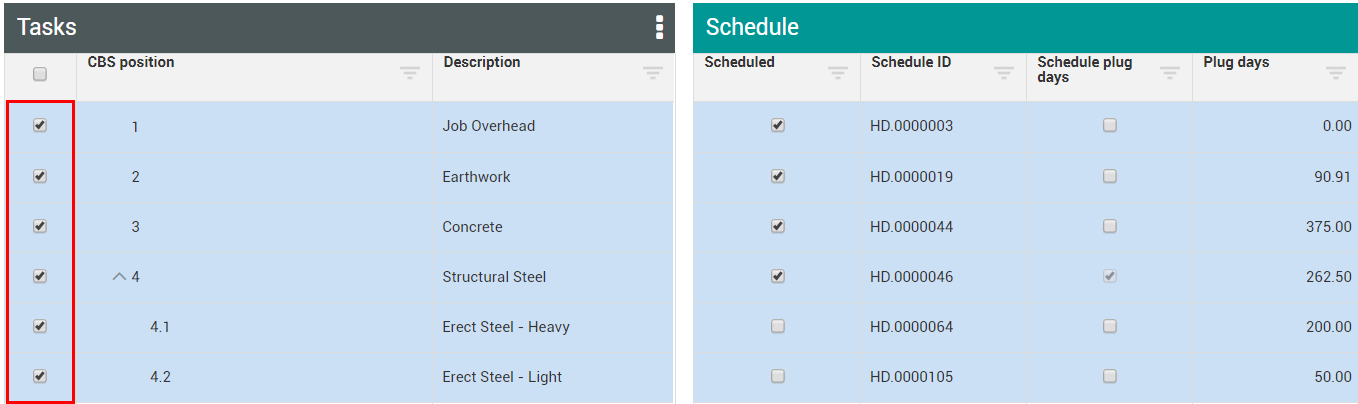Sort by the Description column header

click(482, 62)
